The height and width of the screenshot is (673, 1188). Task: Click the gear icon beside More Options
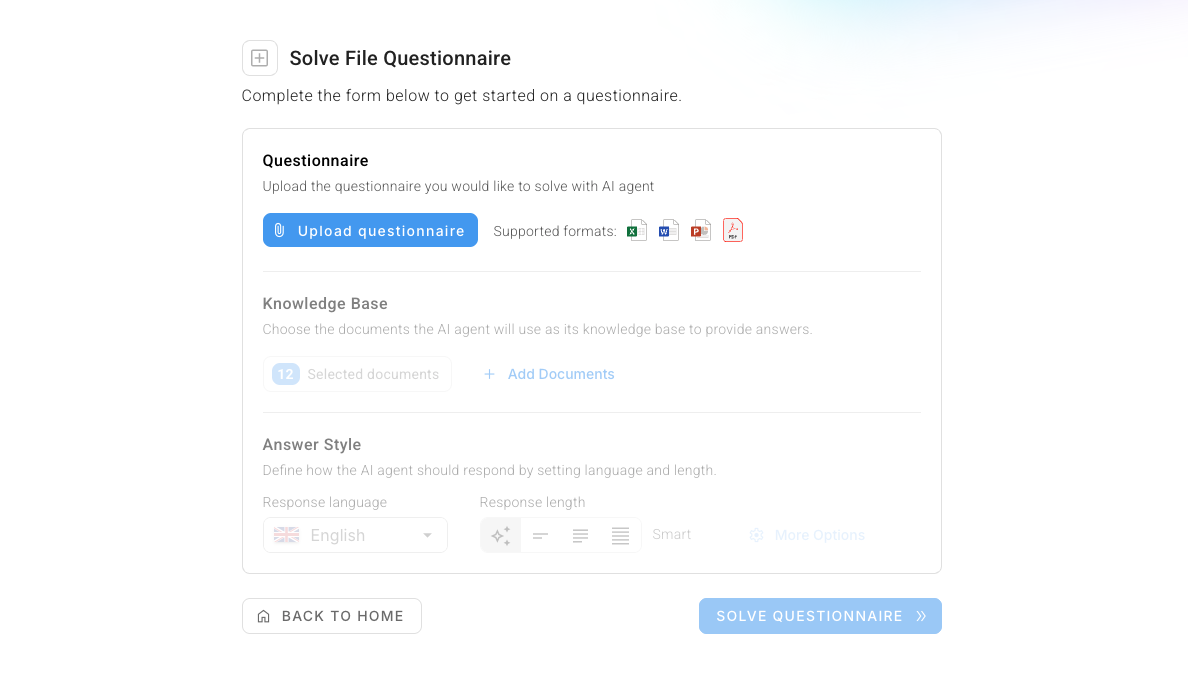point(756,535)
